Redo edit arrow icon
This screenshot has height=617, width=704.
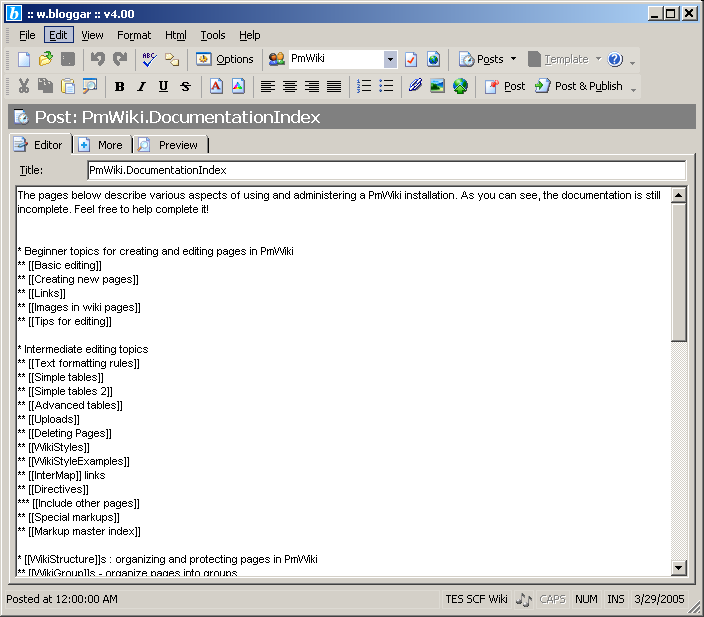point(119,59)
